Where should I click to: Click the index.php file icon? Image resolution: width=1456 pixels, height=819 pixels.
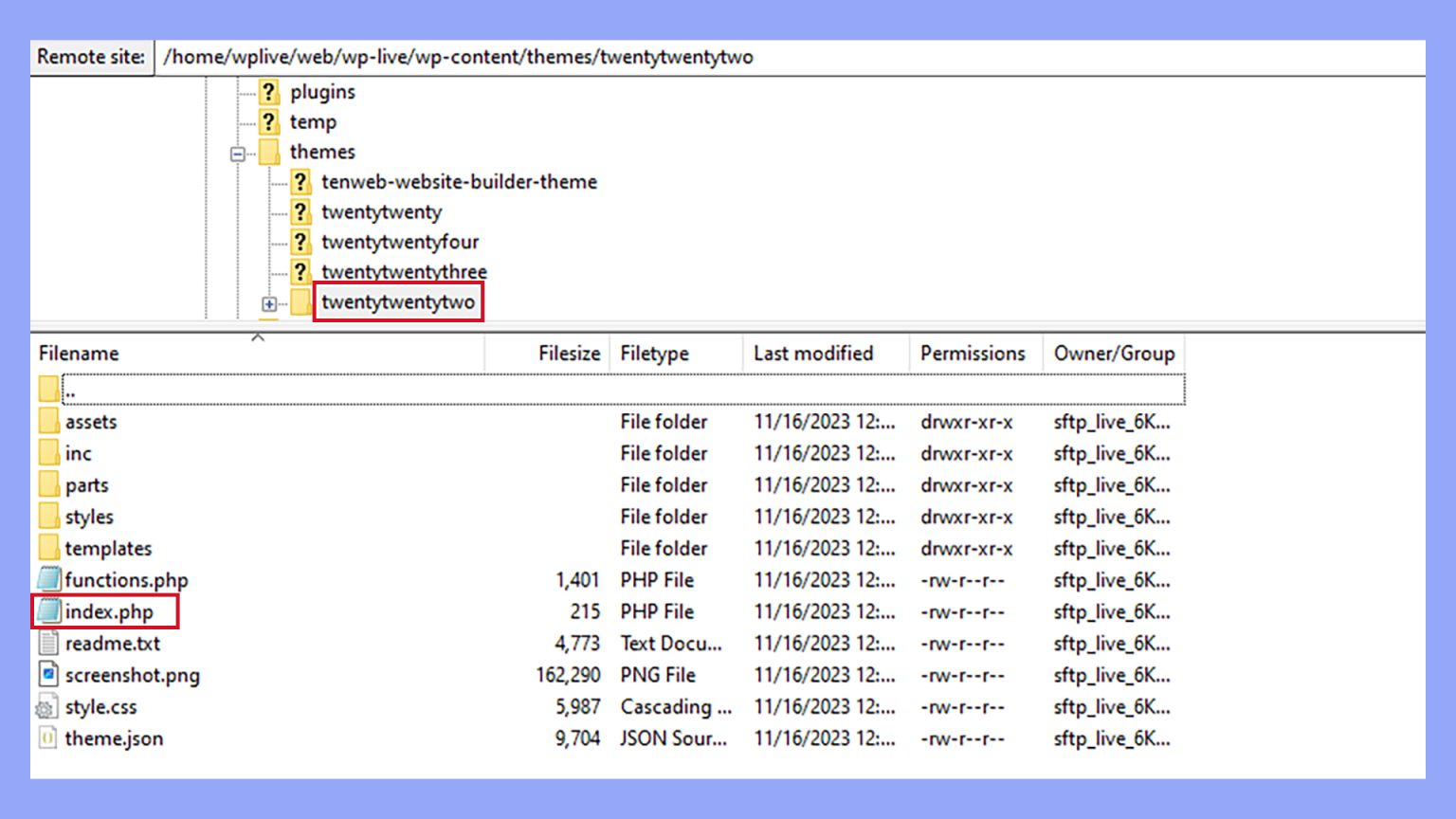pos(49,611)
